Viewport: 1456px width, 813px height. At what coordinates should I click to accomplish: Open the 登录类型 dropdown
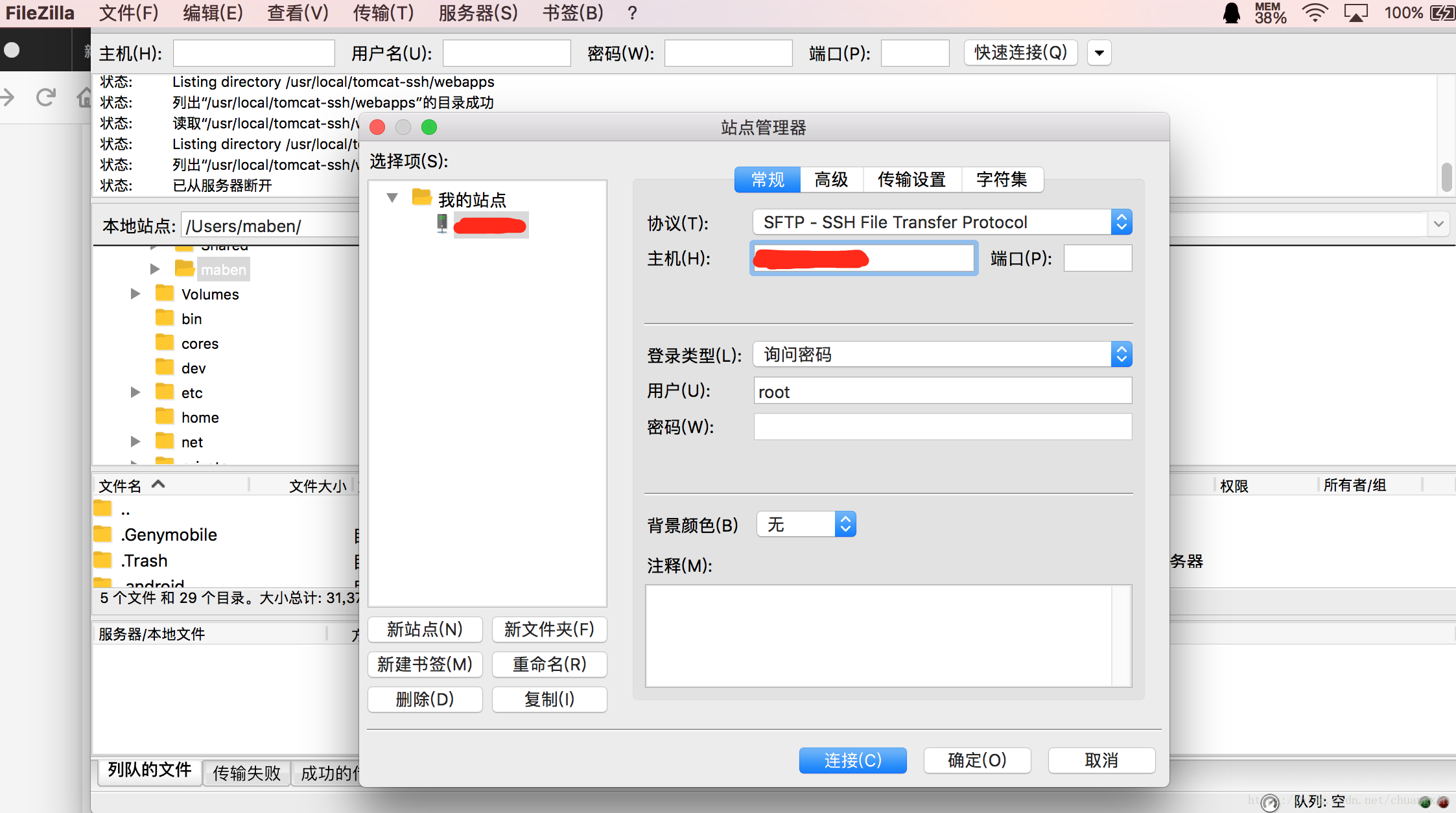click(x=942, y=355)
